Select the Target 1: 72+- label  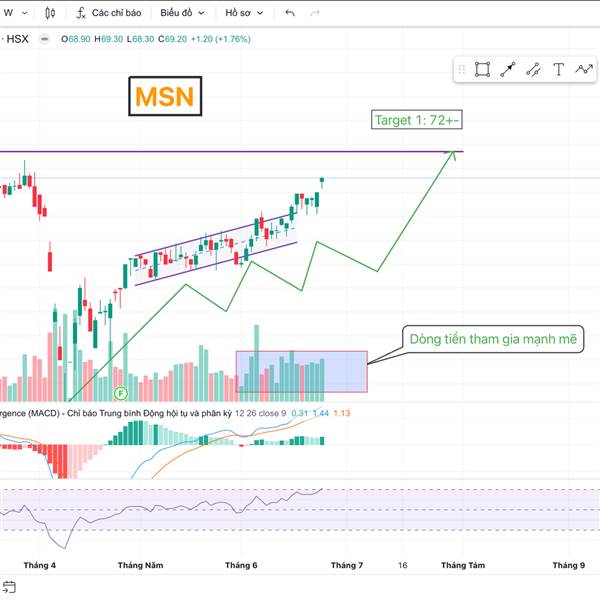417,120
